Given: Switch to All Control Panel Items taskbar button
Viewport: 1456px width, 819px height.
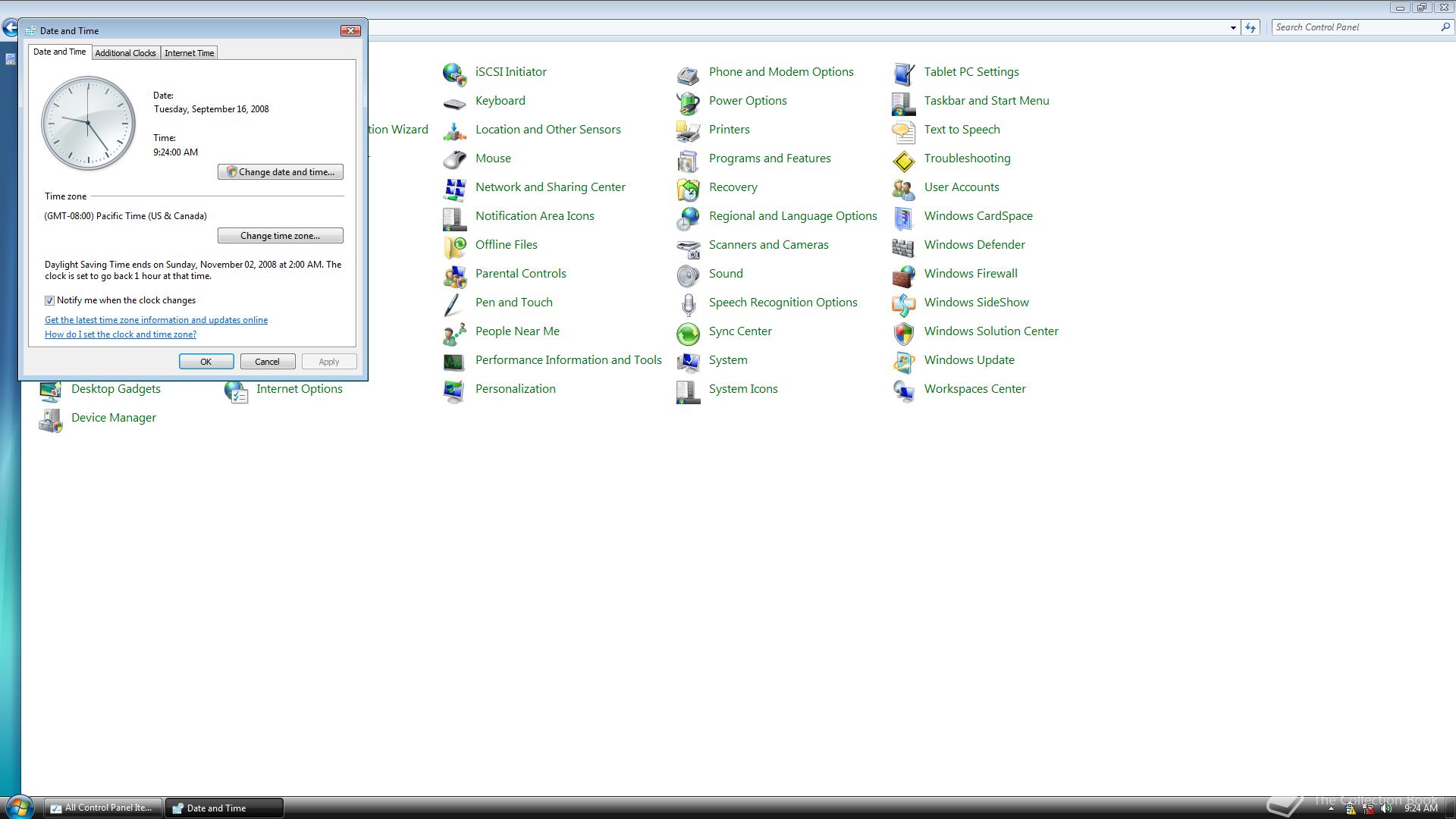Looking at the screenshot, I should pos(103,808).
